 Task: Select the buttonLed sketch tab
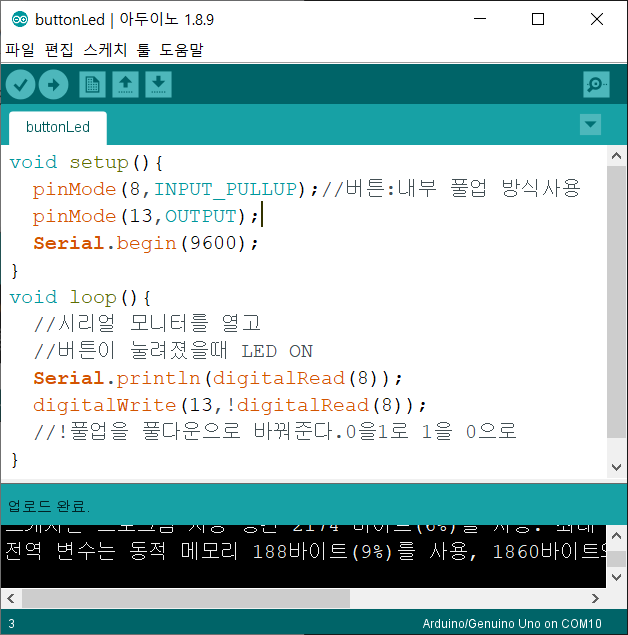click(58, 127)
